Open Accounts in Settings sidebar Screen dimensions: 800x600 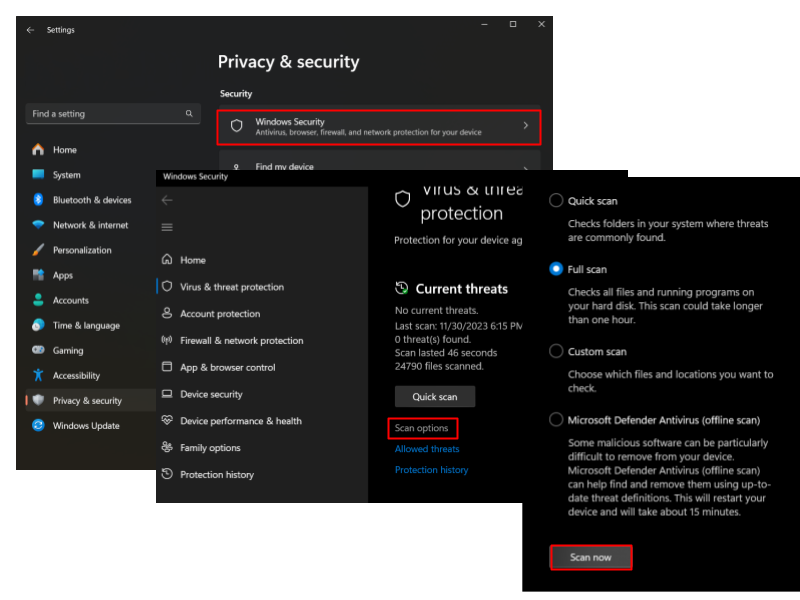(70, 301)
